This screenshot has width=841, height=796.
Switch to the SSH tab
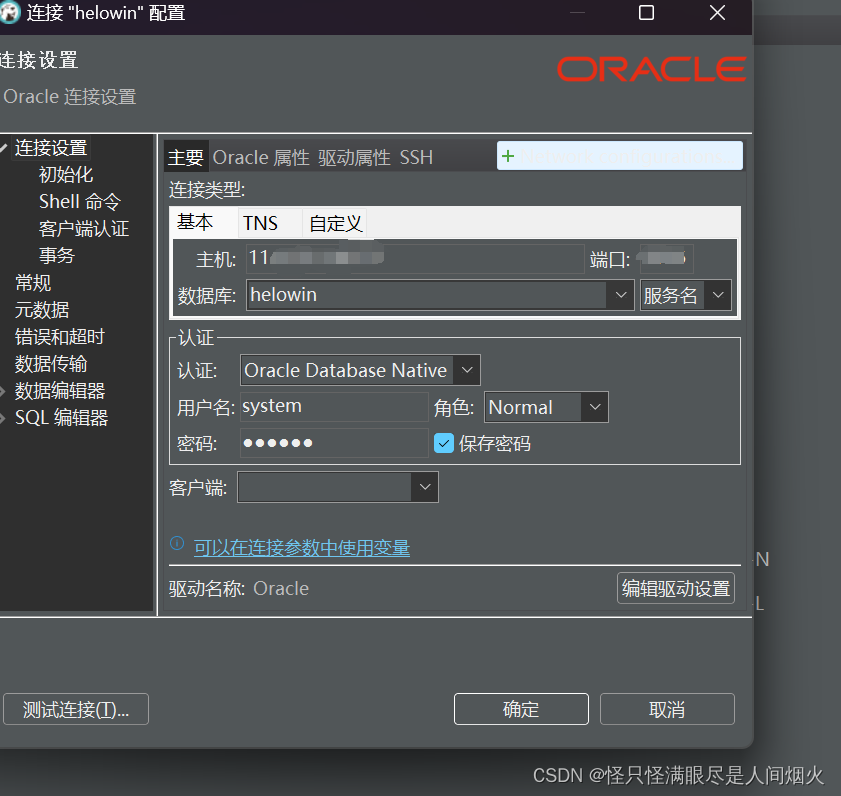416,158
